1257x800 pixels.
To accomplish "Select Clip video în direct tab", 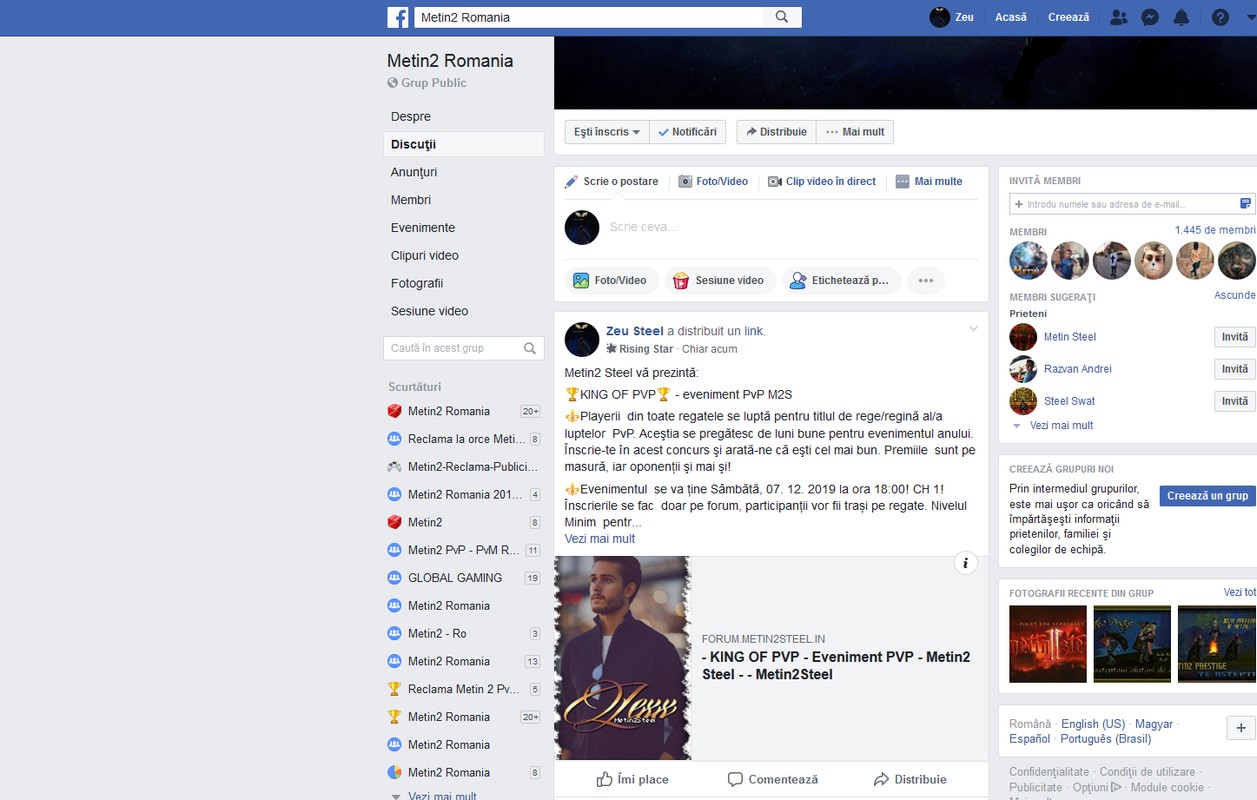I will 822,181.
